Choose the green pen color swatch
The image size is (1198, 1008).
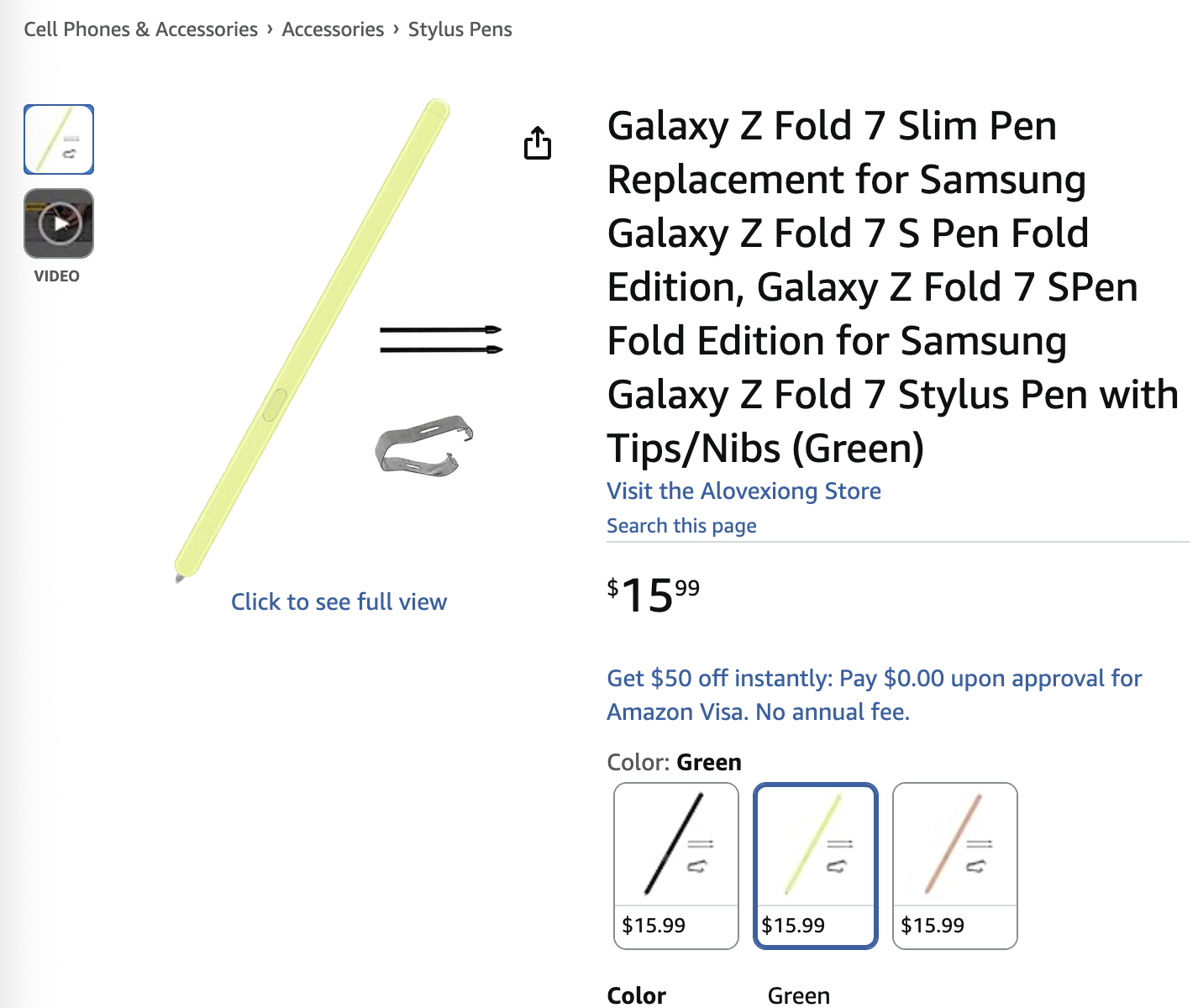[816, 866]
